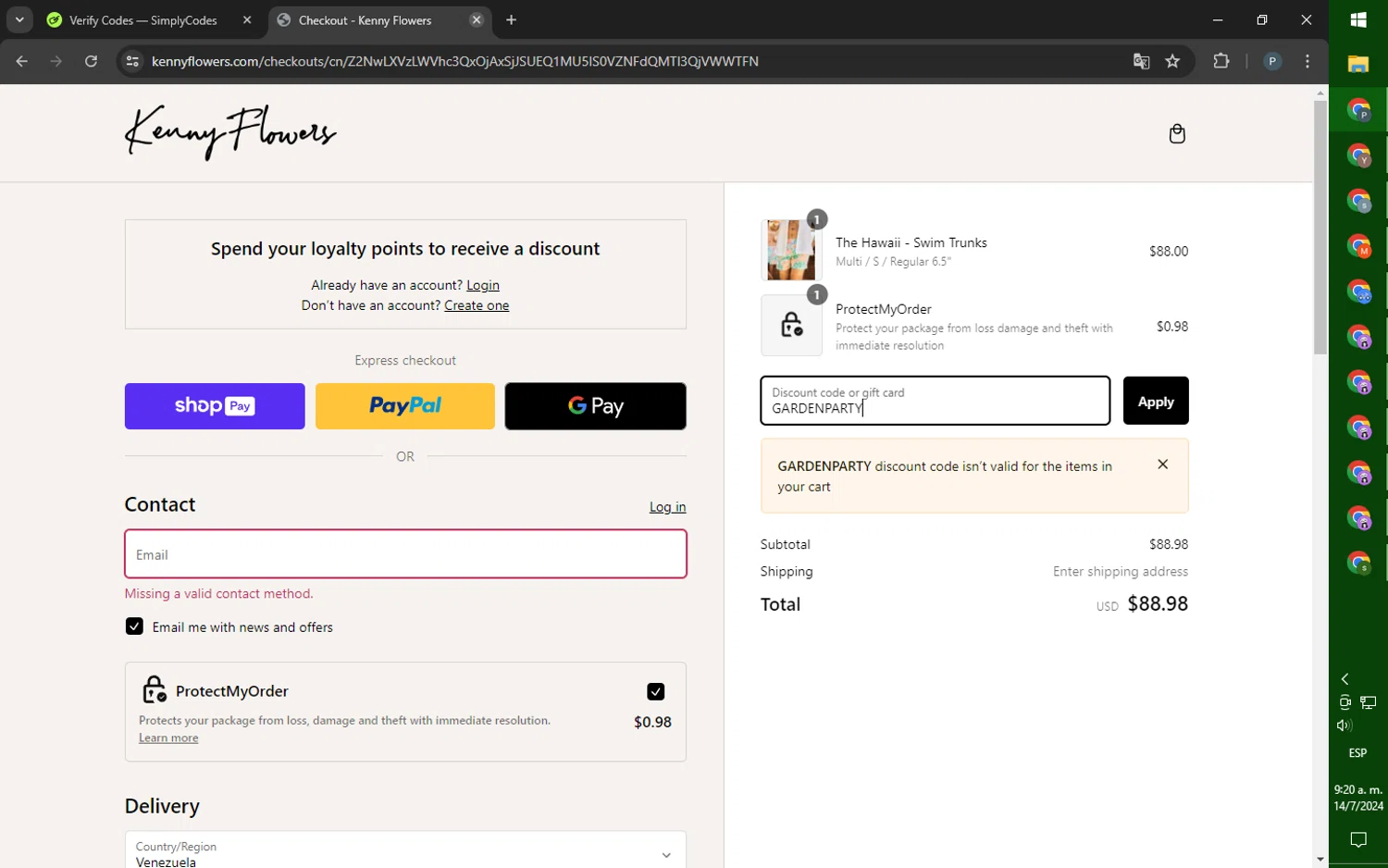Click the Missing a valid contact method error
This screenshot has height=868, width=1388.
click(219, 593)
